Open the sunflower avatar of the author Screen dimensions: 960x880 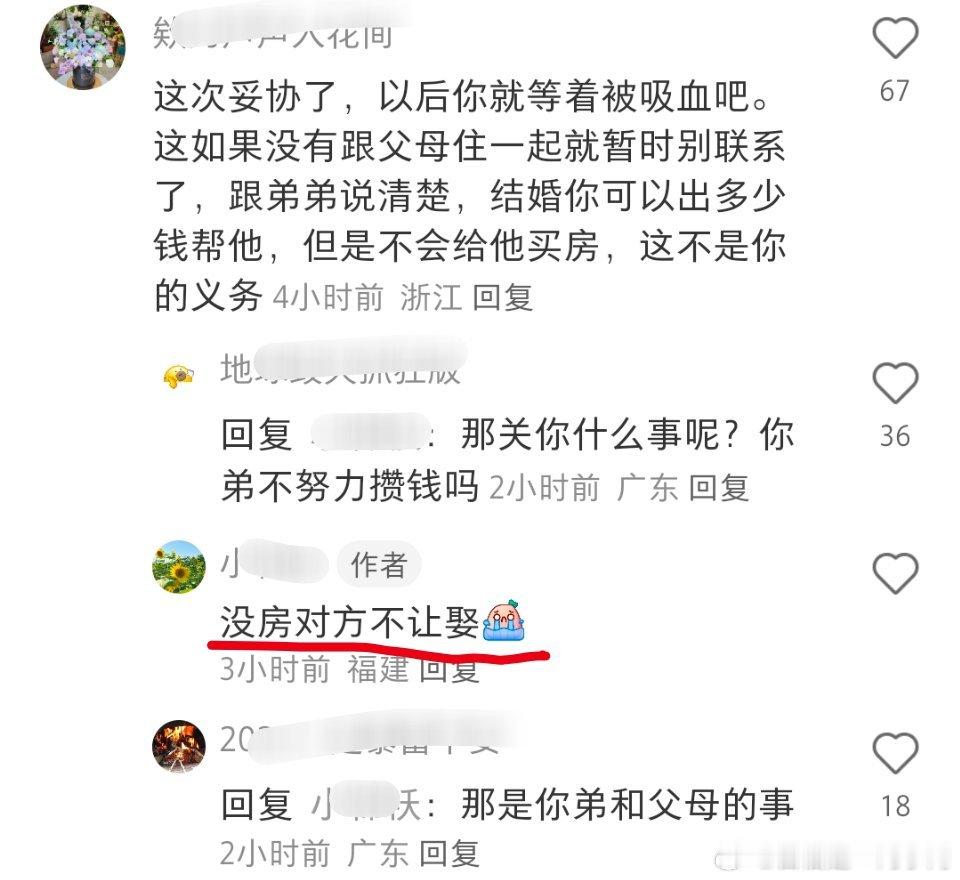pyautogui.click(x=179, y=566)
